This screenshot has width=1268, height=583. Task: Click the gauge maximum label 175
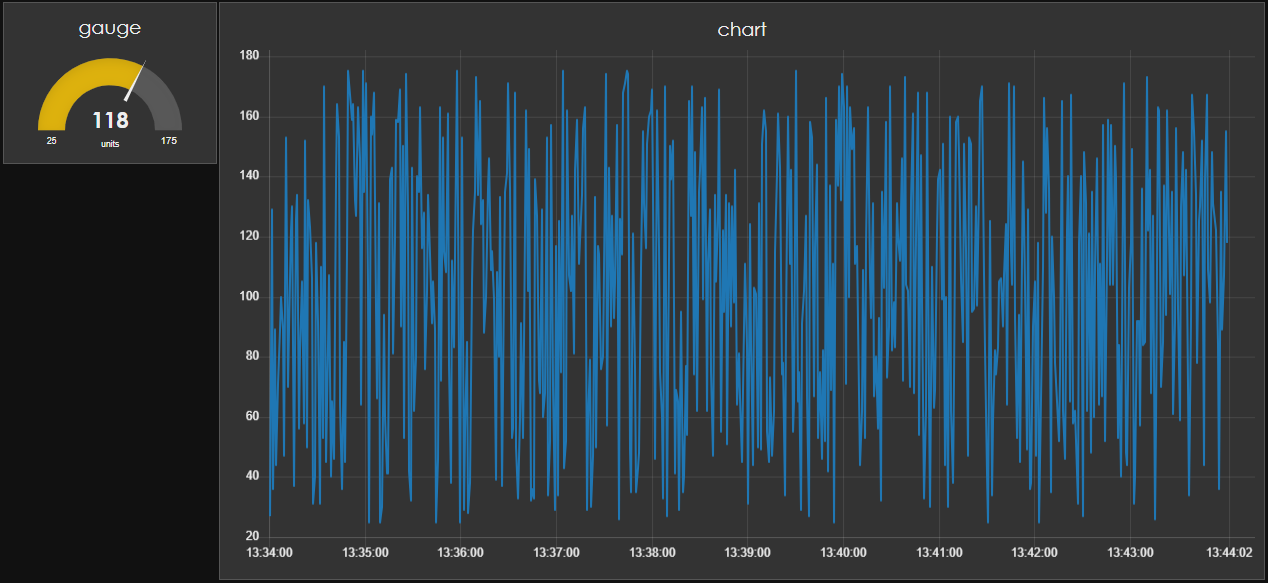coord(167,142)
